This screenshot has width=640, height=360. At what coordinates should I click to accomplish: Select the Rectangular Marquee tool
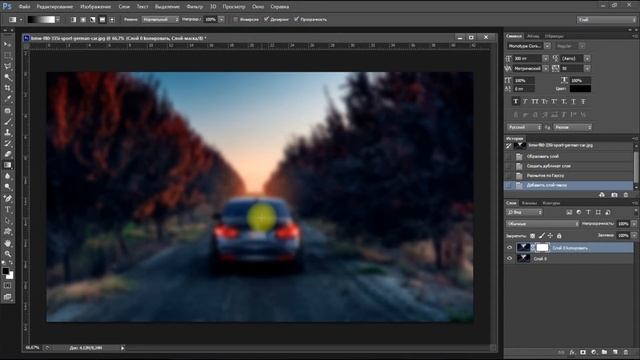tap(7, 55)
